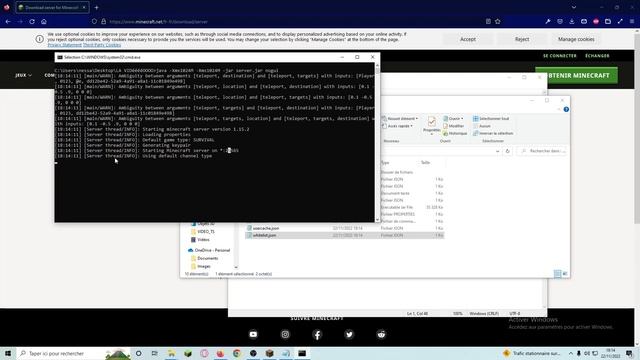Bookmark this page with the star icon
The height and width of the screenshot is (360, 640).
(498, 22)
